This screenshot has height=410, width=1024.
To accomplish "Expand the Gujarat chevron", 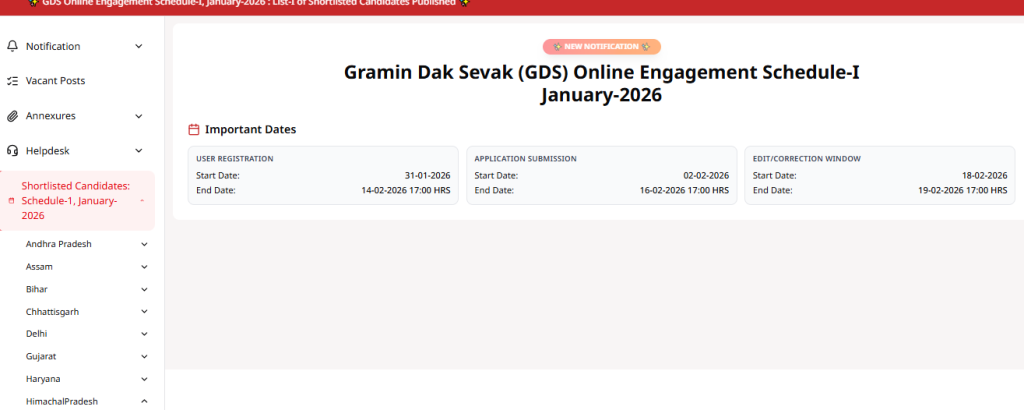I will (x=145, y=356).
